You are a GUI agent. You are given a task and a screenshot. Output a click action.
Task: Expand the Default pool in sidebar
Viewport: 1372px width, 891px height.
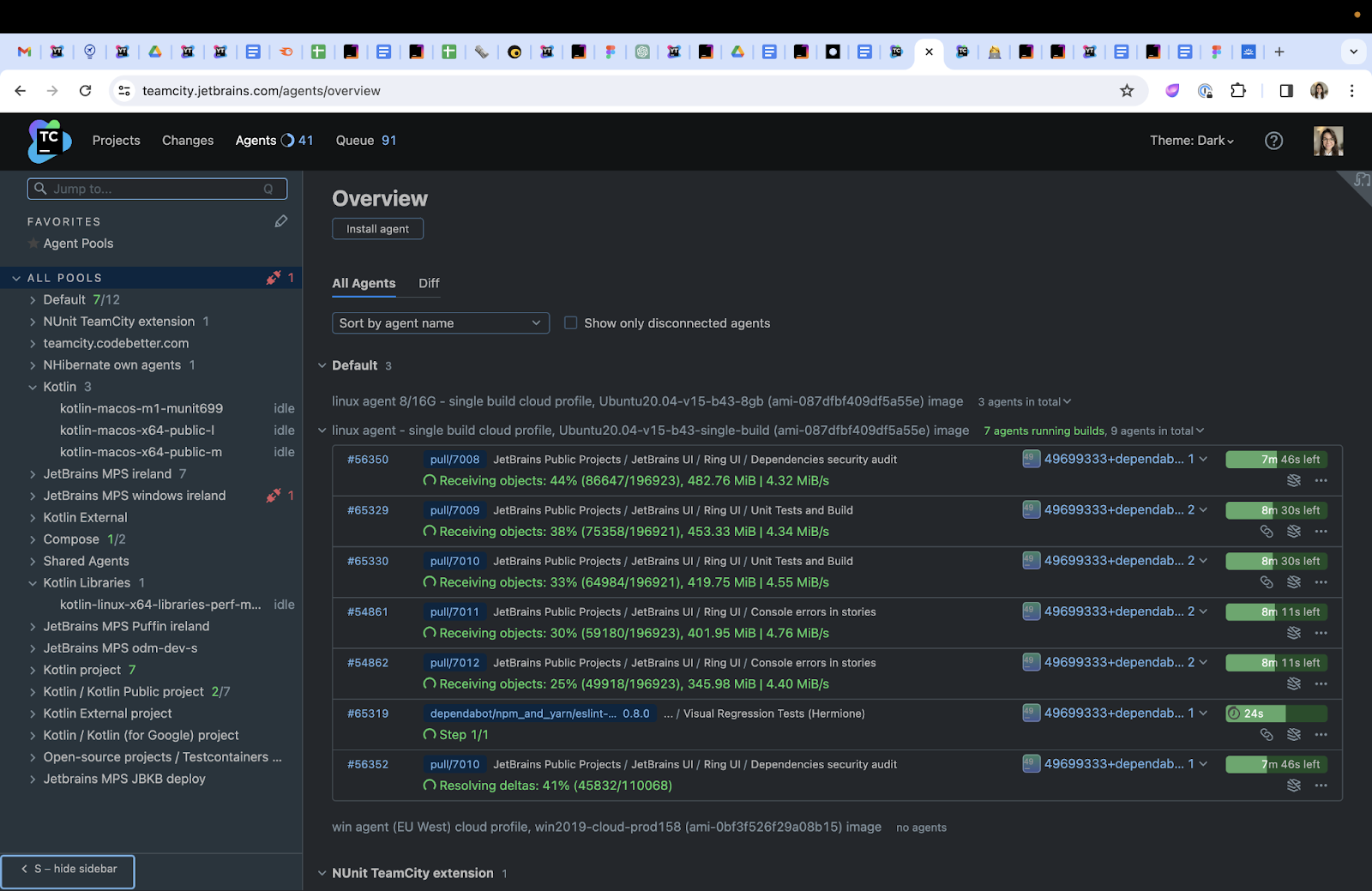pyautogui.click(x=33, y=300)
